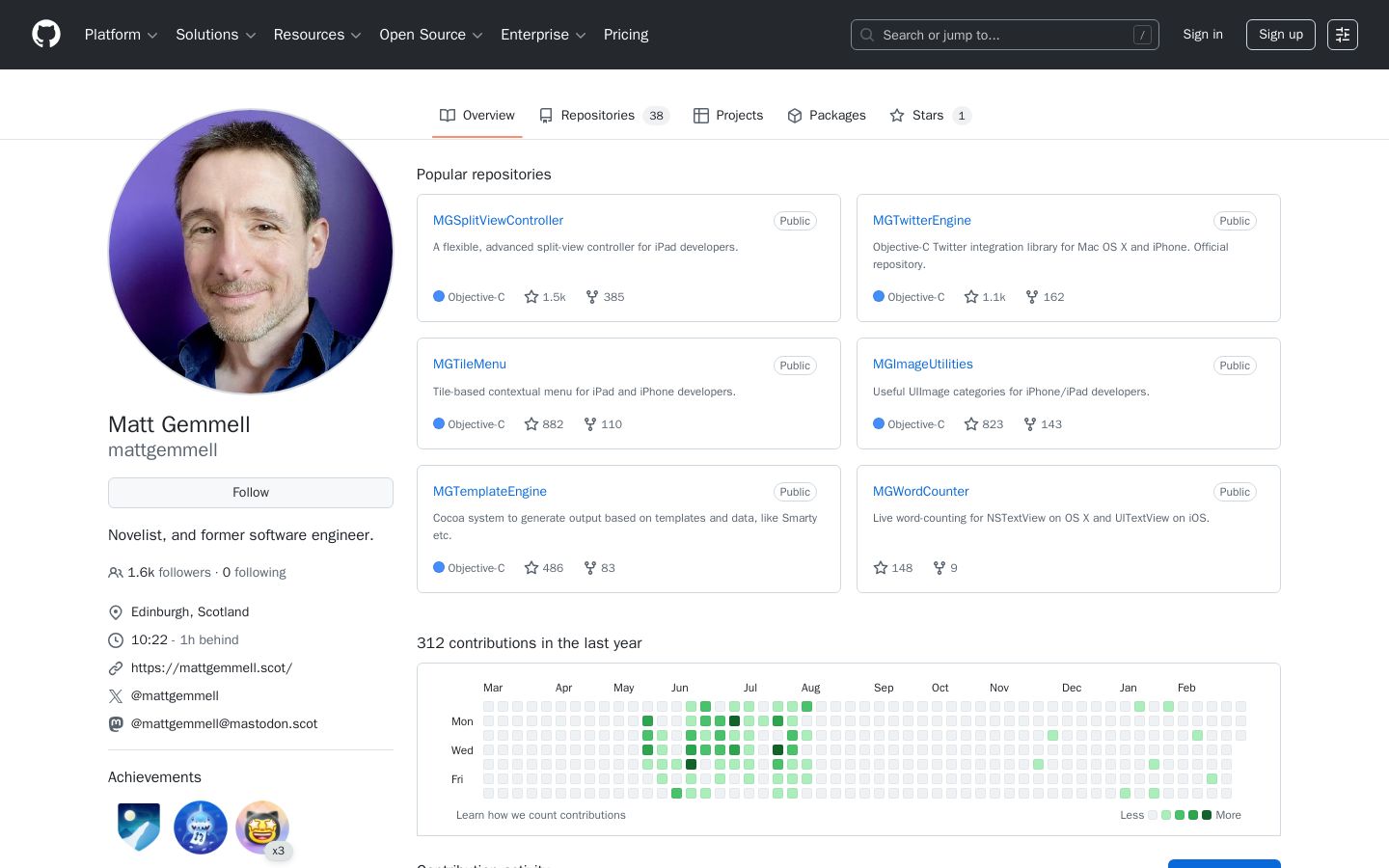
Task: Open the MGWordCounter repository
Action: click(x=921, y=492)
